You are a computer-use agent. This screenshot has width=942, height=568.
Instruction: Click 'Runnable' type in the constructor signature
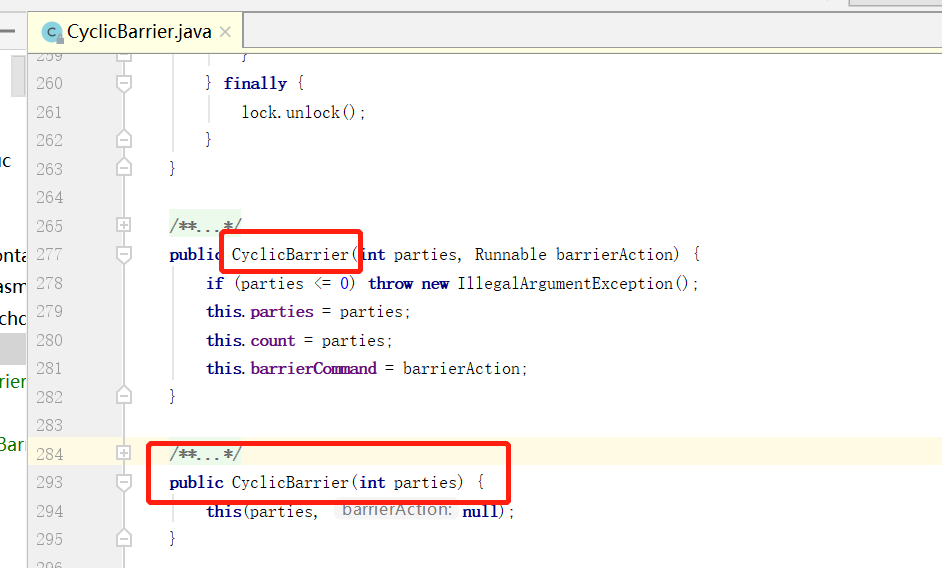coord(511,254)
